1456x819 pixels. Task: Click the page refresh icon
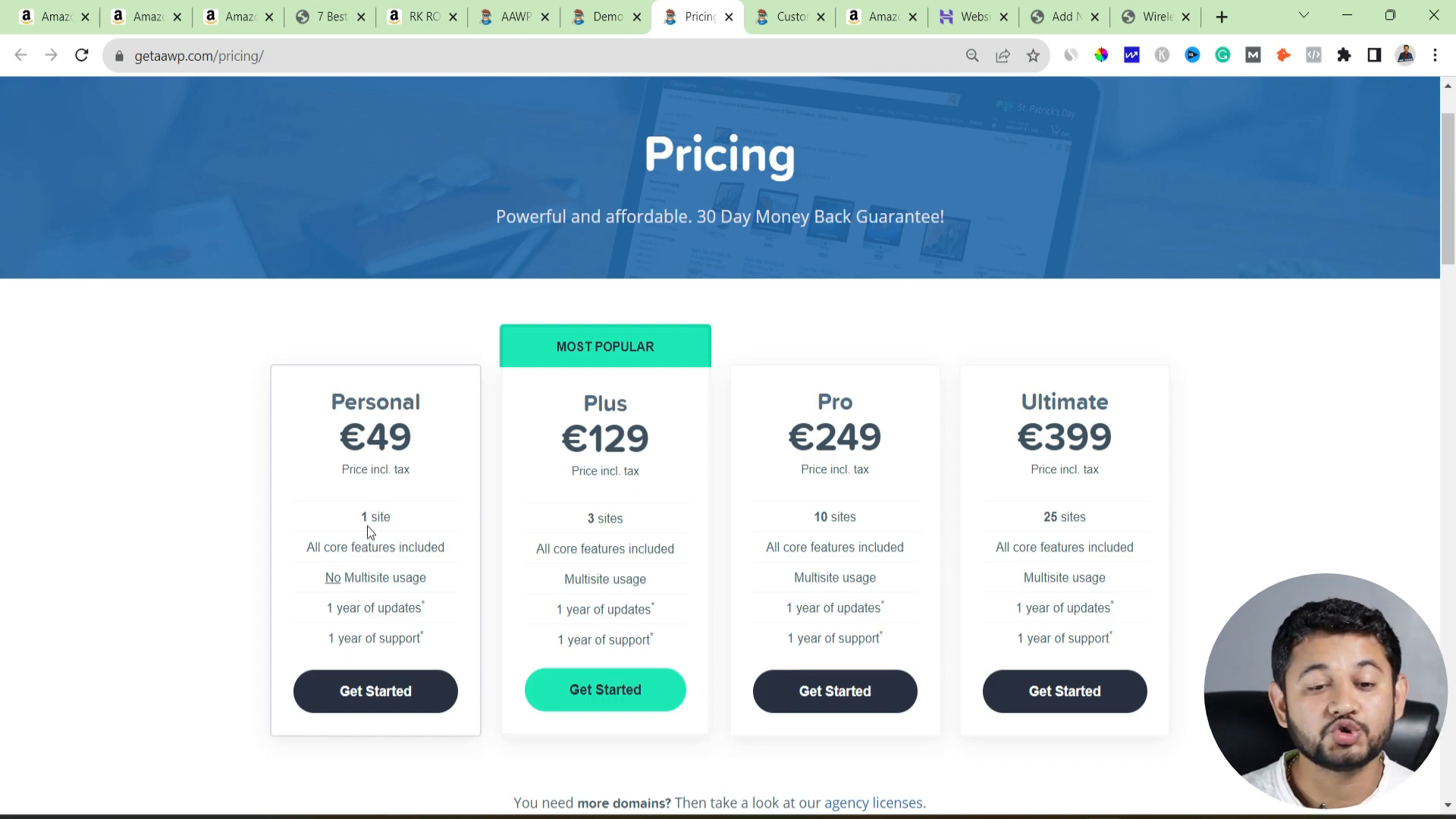point(82,56)
